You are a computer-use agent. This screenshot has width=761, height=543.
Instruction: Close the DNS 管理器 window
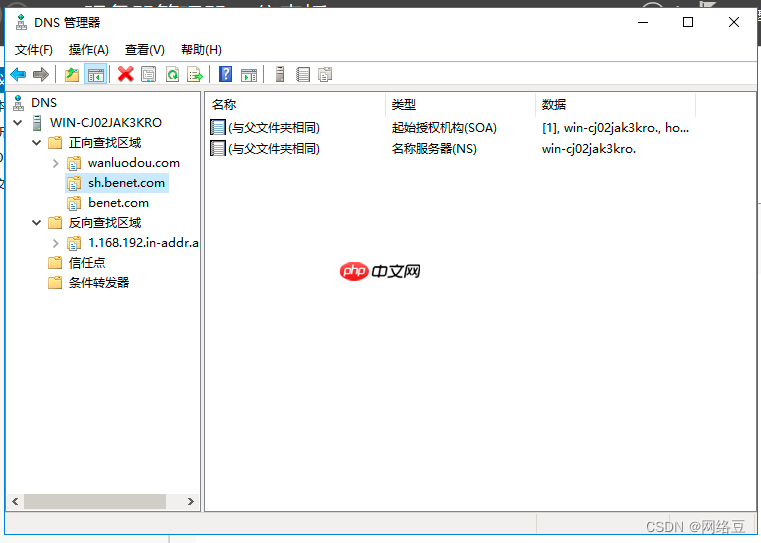[x=734, y=22]
